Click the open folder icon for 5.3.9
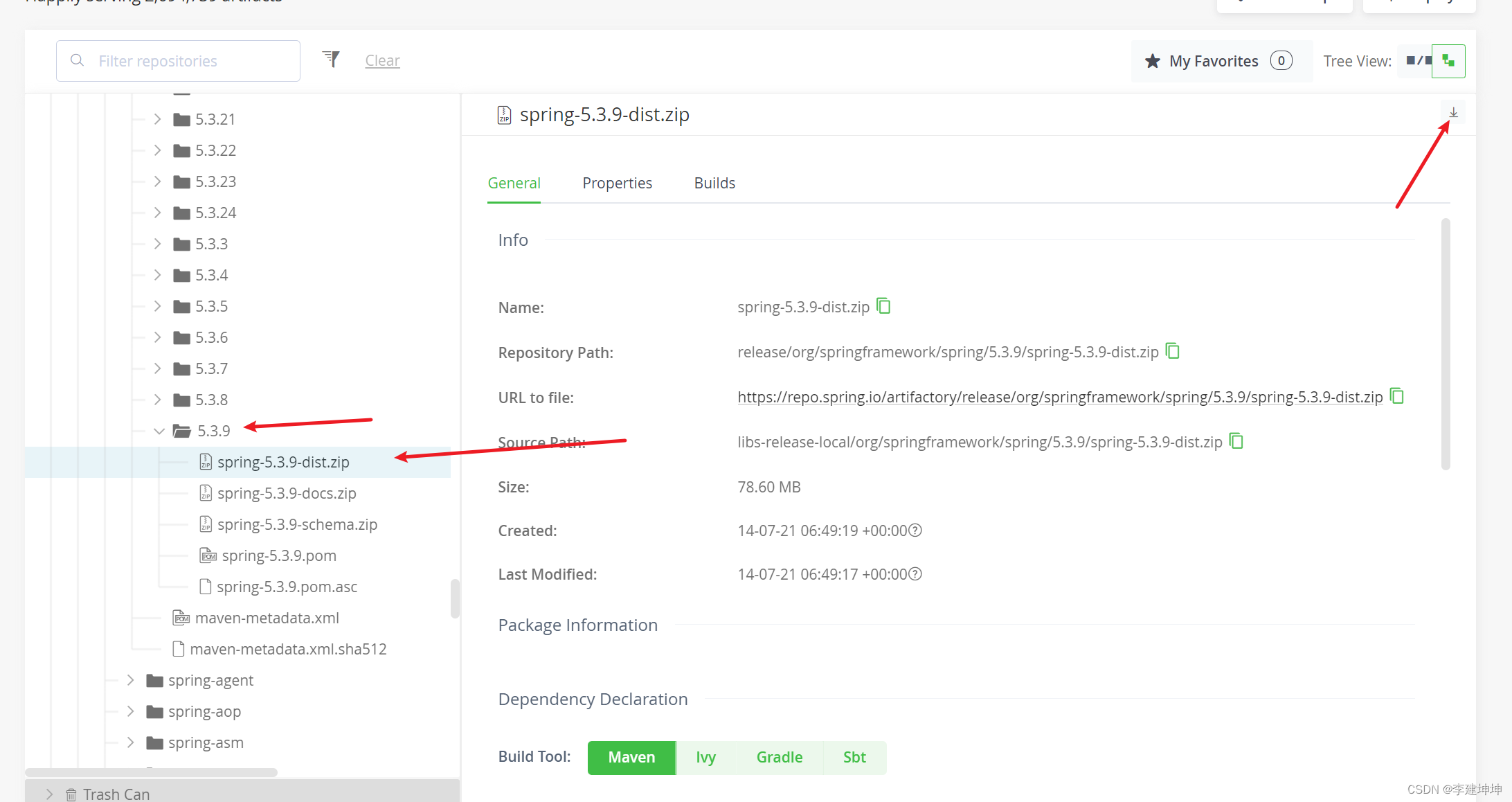This screenshot has height=802, width=1512. tap(182, 431)
